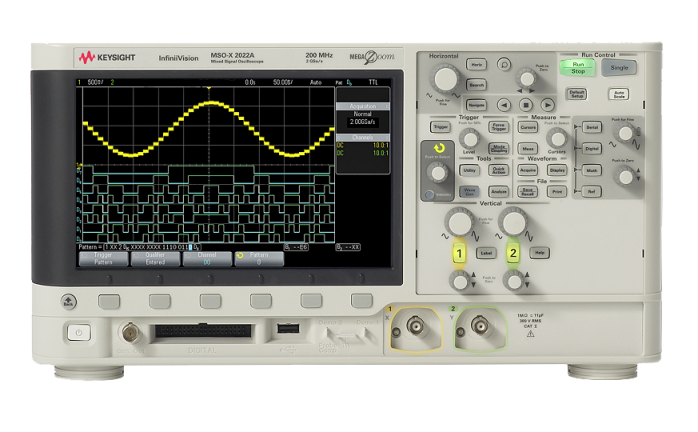The height and width of the screenshot is (432, 698).
Task: Push the Force Trigger key
Action: pyautogui.click(x=499, y=127)
